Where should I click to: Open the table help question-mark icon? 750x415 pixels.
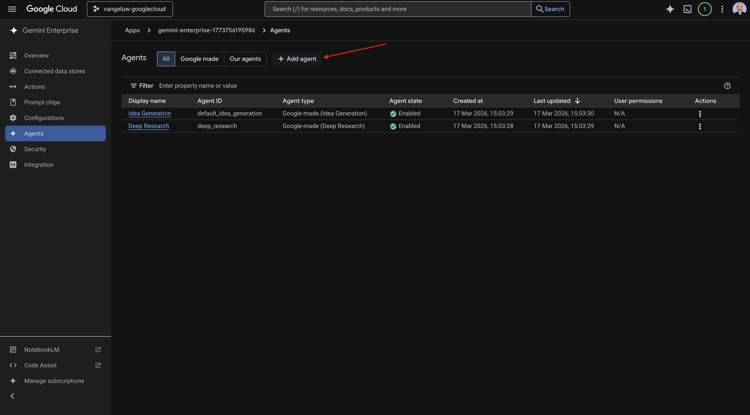tap(728, 86)
